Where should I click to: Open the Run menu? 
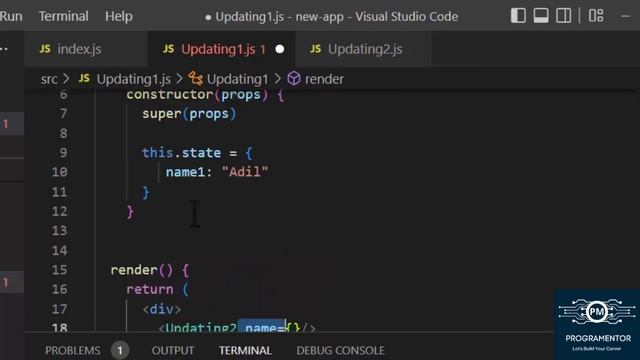point(11,16)
